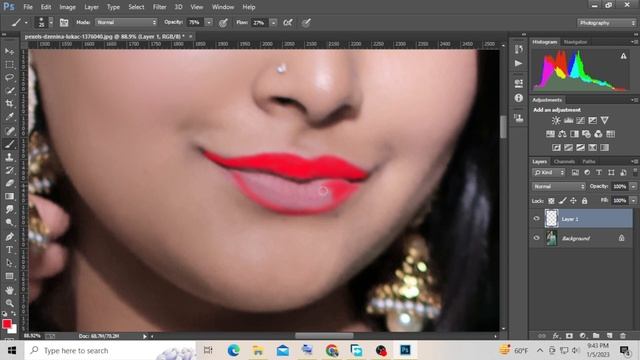Toggle lock transparent pixels
This screenshot has height=360, width=640.
tap(551, 200)
